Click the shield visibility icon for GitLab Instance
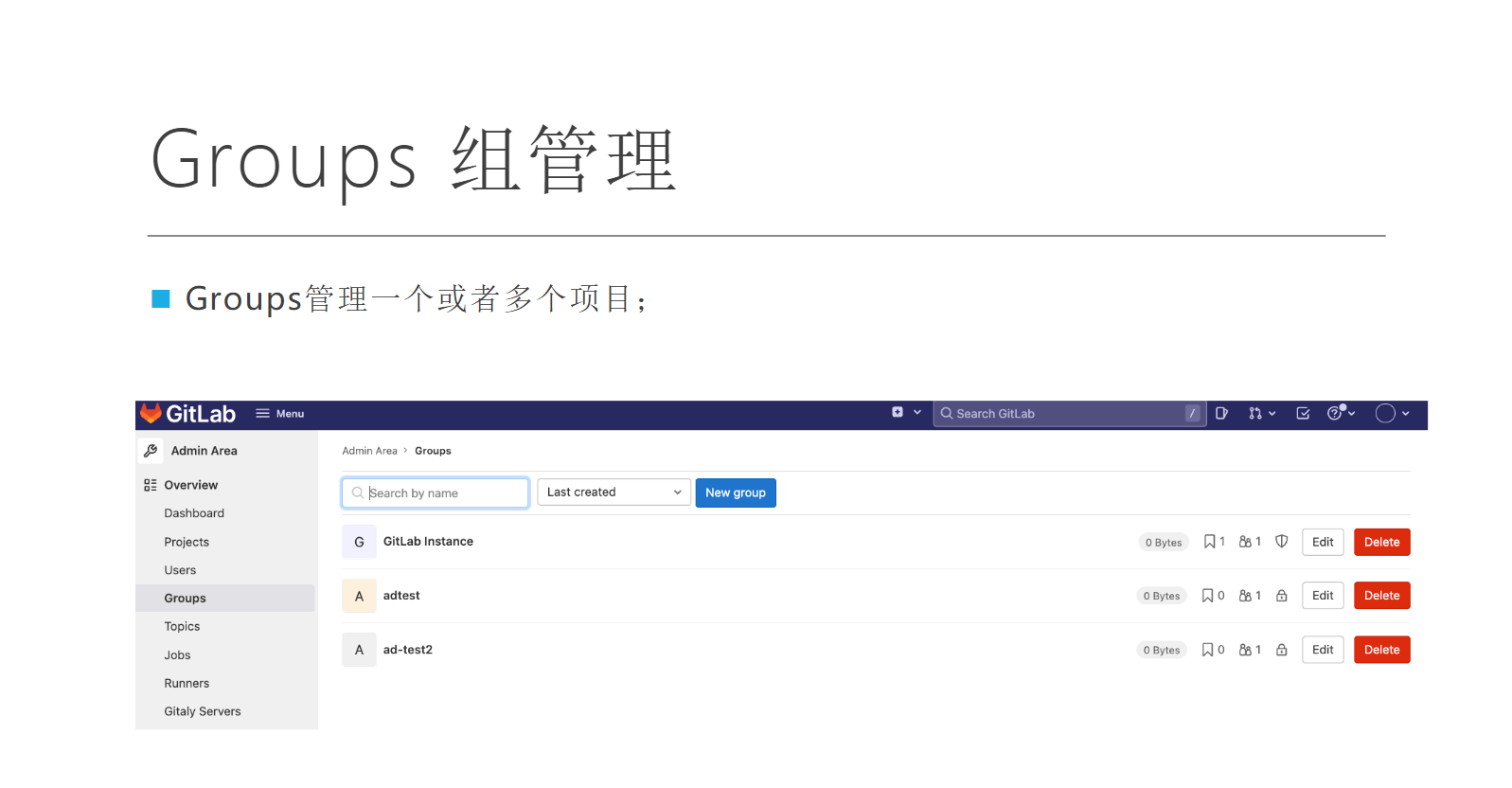This screenshot has width=1512, height=788. point(1281,542)
